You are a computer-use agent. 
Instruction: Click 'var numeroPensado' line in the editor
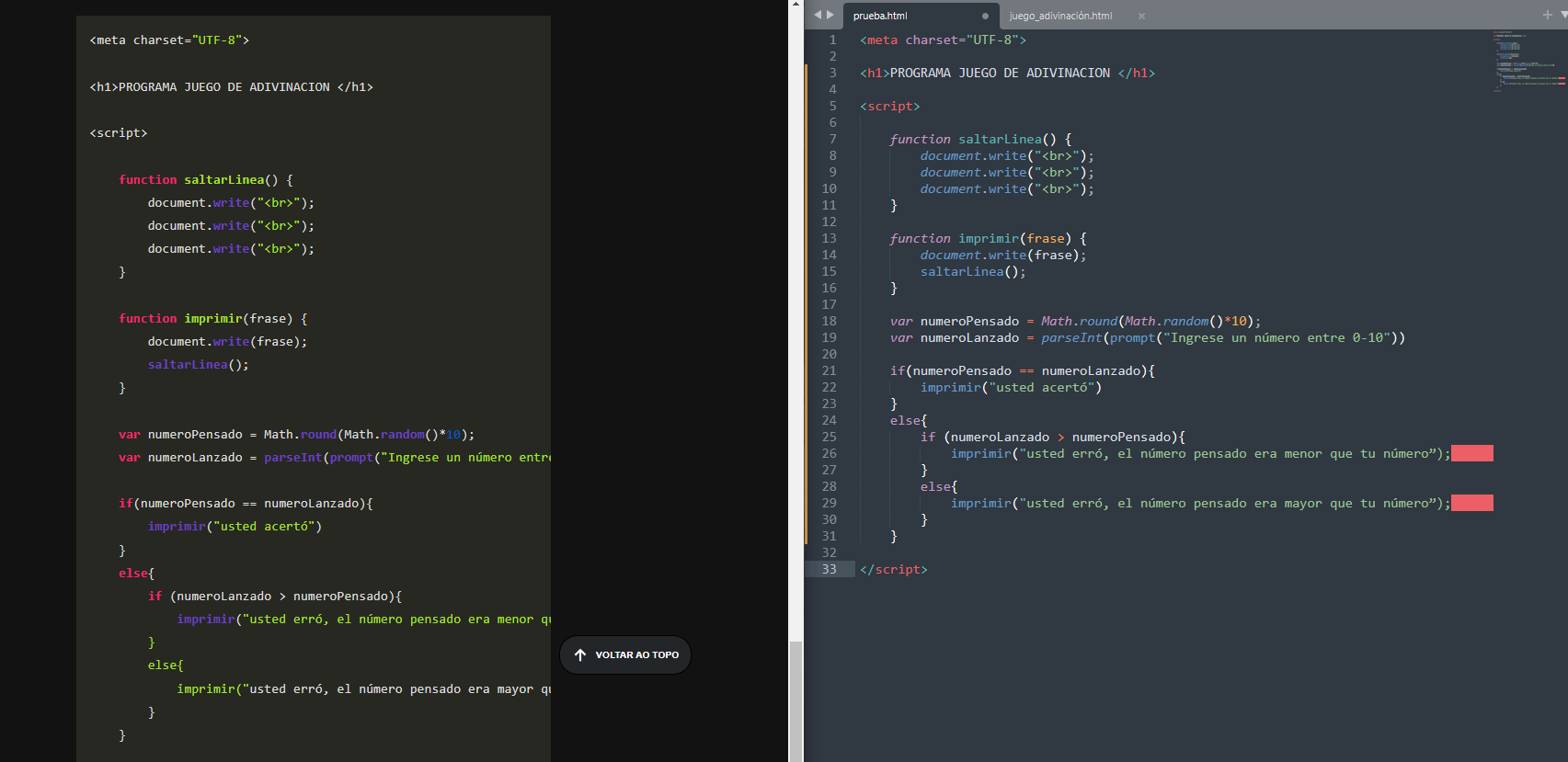(1075, 321)
